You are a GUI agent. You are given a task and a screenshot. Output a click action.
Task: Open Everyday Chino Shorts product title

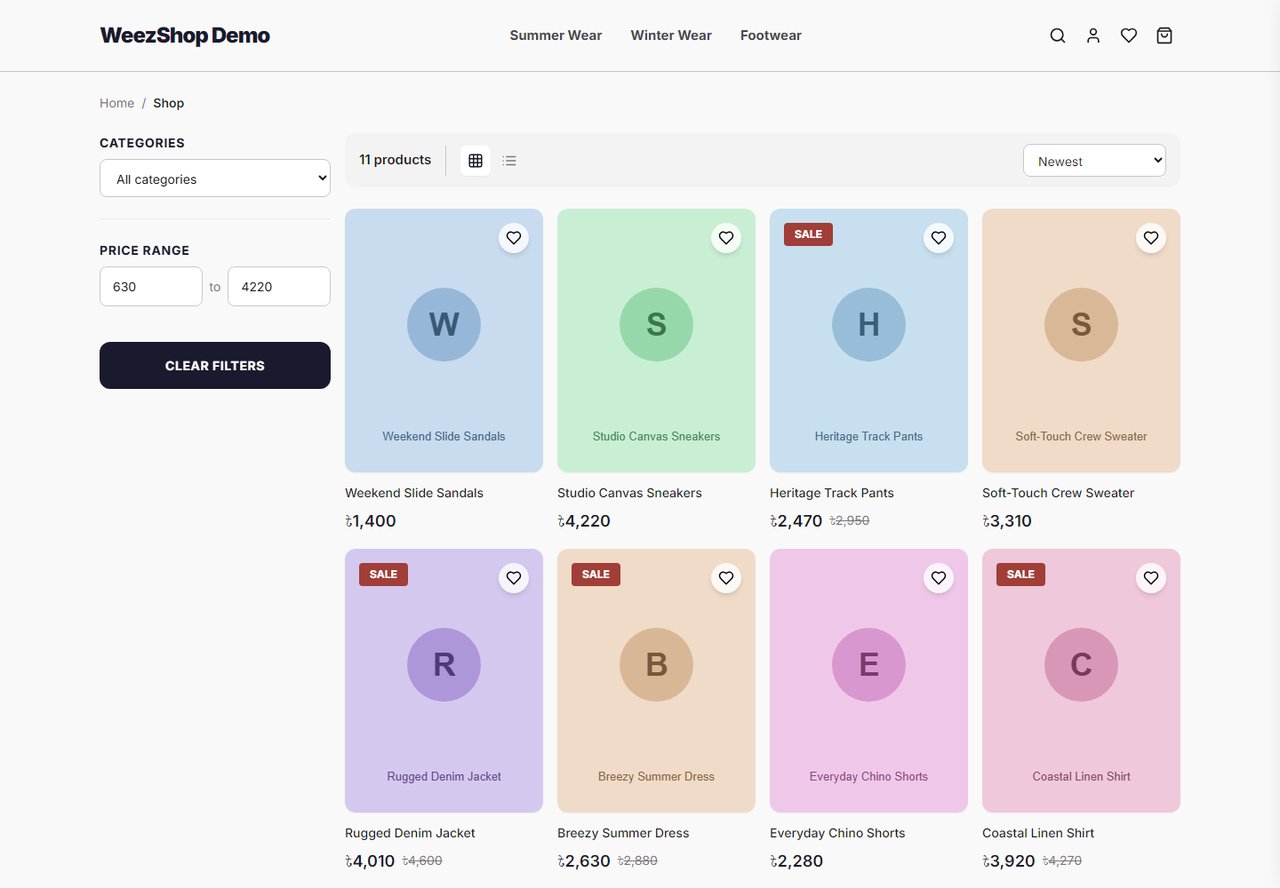(x=838, y=833)
